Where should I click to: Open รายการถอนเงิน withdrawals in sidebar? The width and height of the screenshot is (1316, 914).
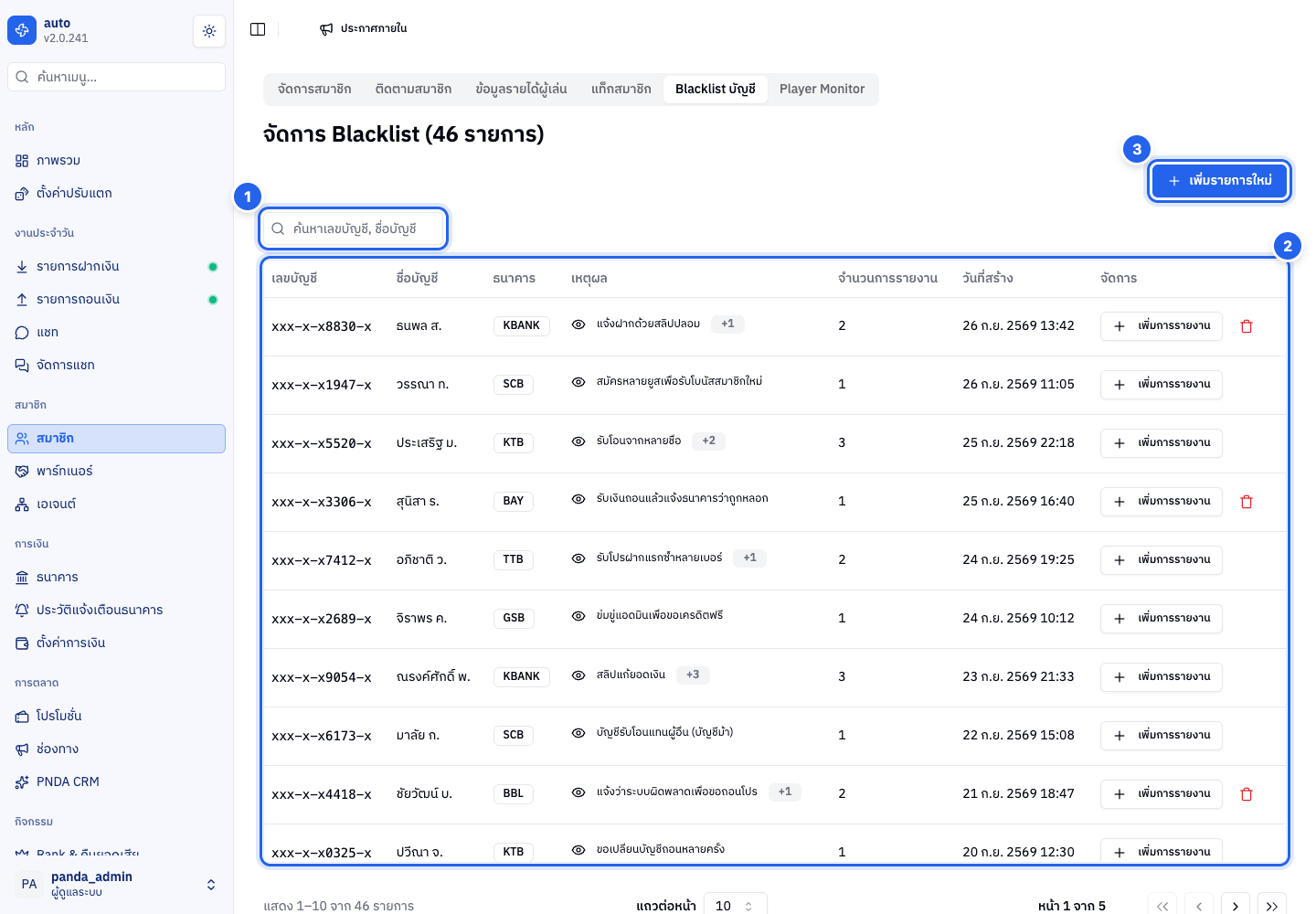click(116, 300)
